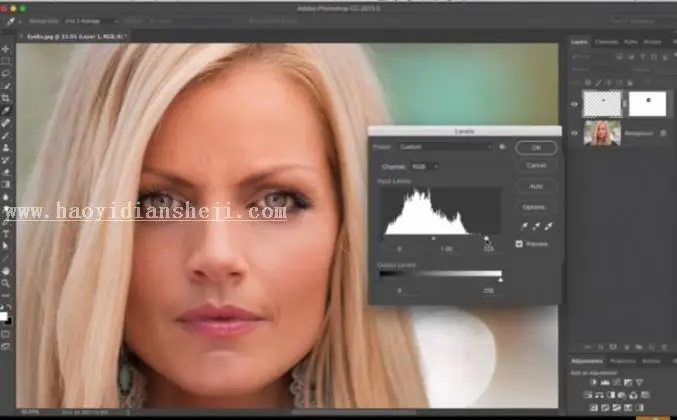Open the Quick Mask mode icon
Viewport: 677px width, 420px height.
tap(6, 335)
